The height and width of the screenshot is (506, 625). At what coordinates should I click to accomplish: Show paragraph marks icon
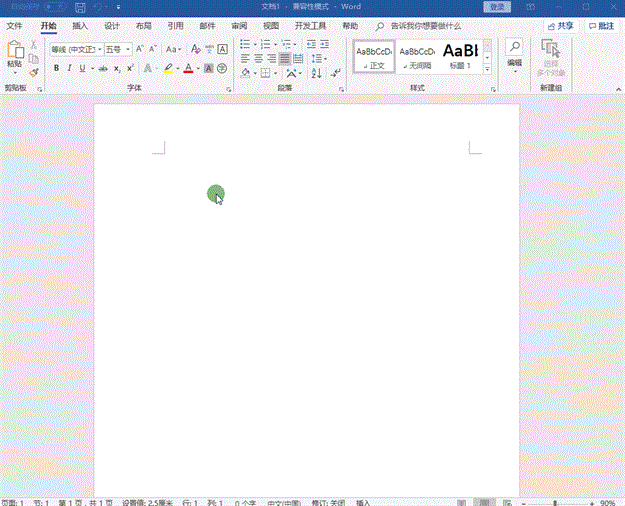tap(334, 73)
